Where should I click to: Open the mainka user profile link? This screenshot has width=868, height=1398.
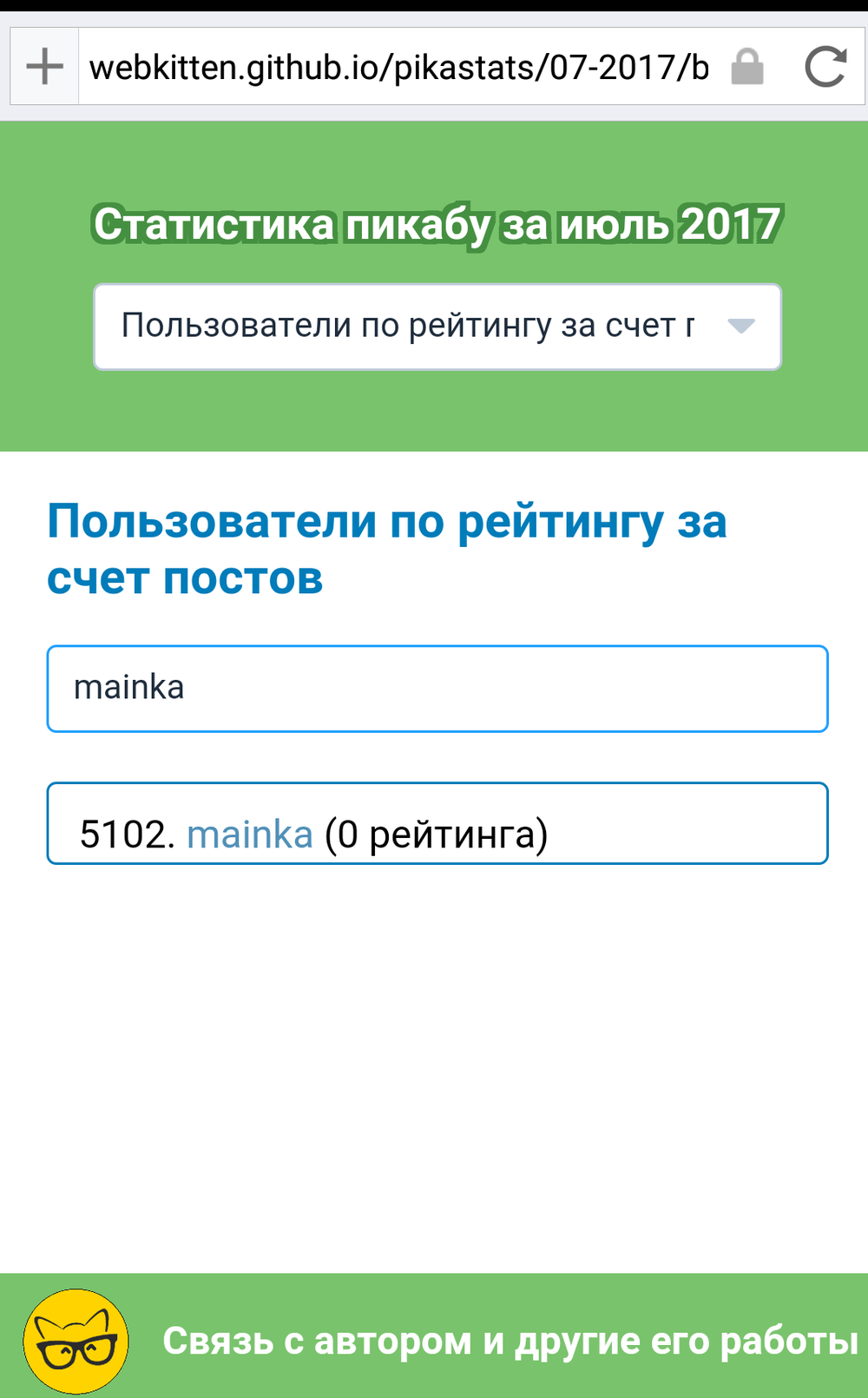point(250,834)
